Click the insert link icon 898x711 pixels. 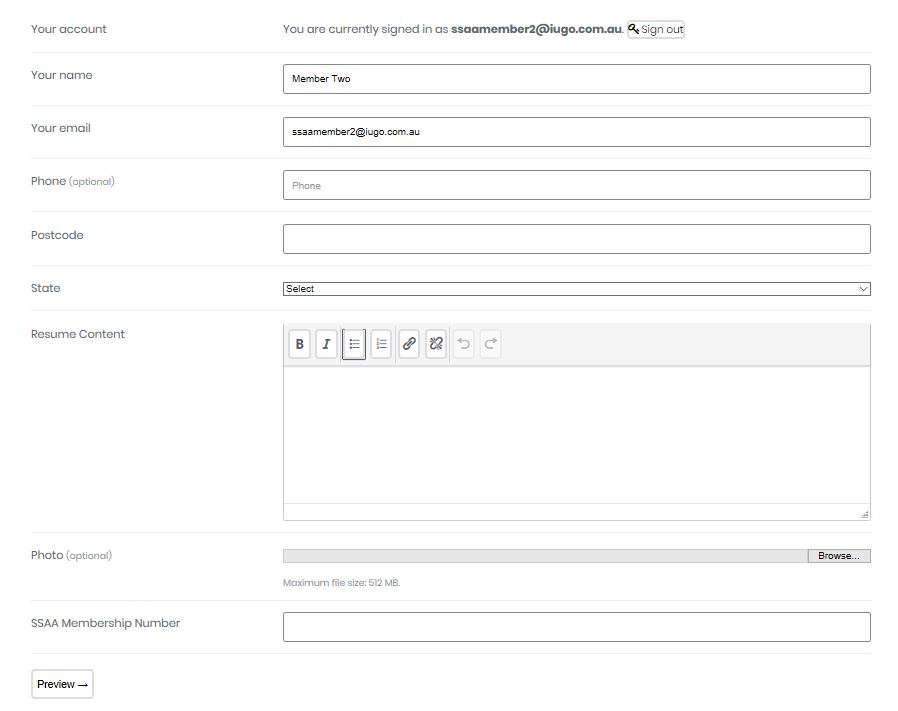(x=409, y=345)
